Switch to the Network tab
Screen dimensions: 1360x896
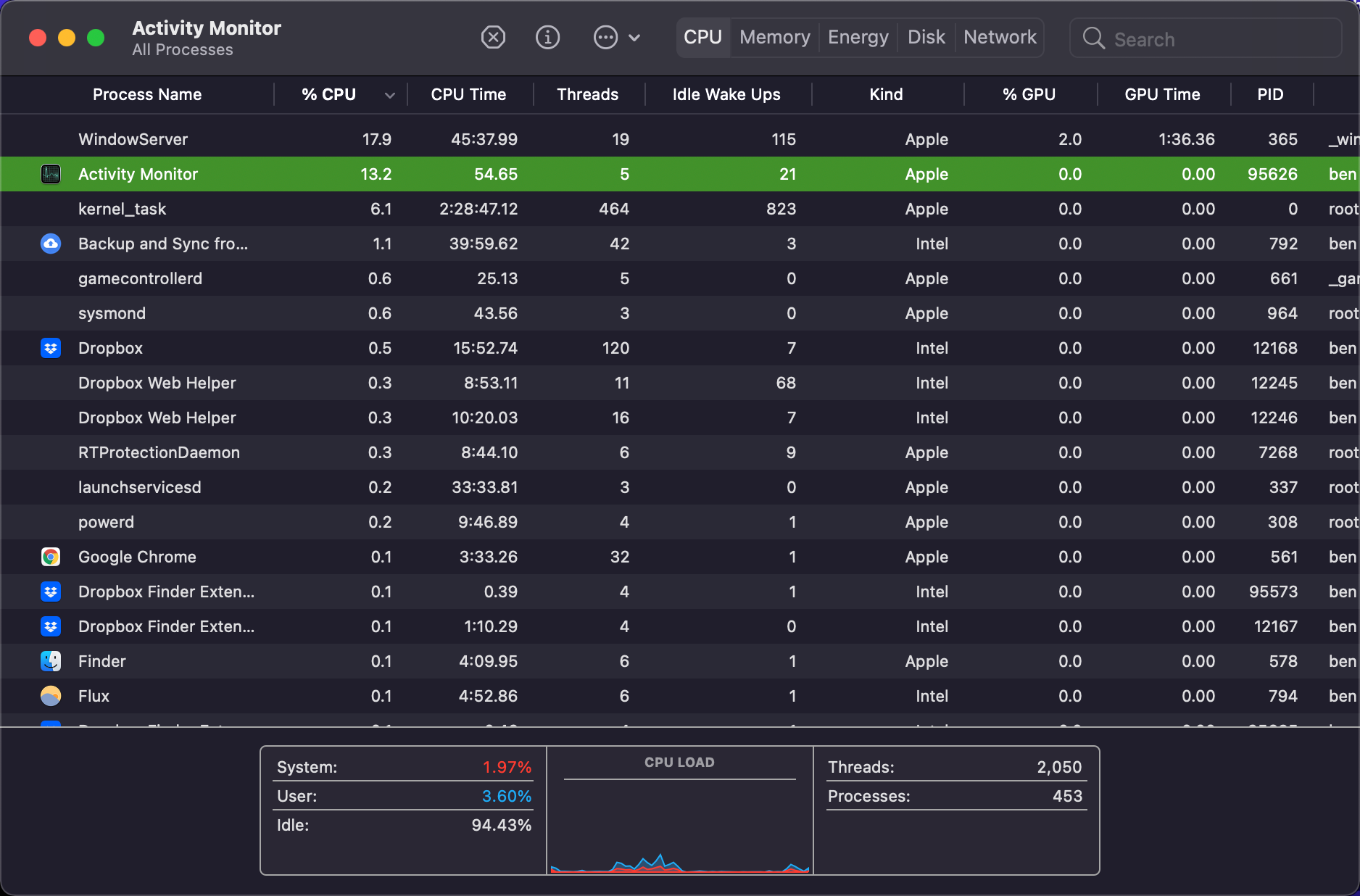tap(1000, 37)
